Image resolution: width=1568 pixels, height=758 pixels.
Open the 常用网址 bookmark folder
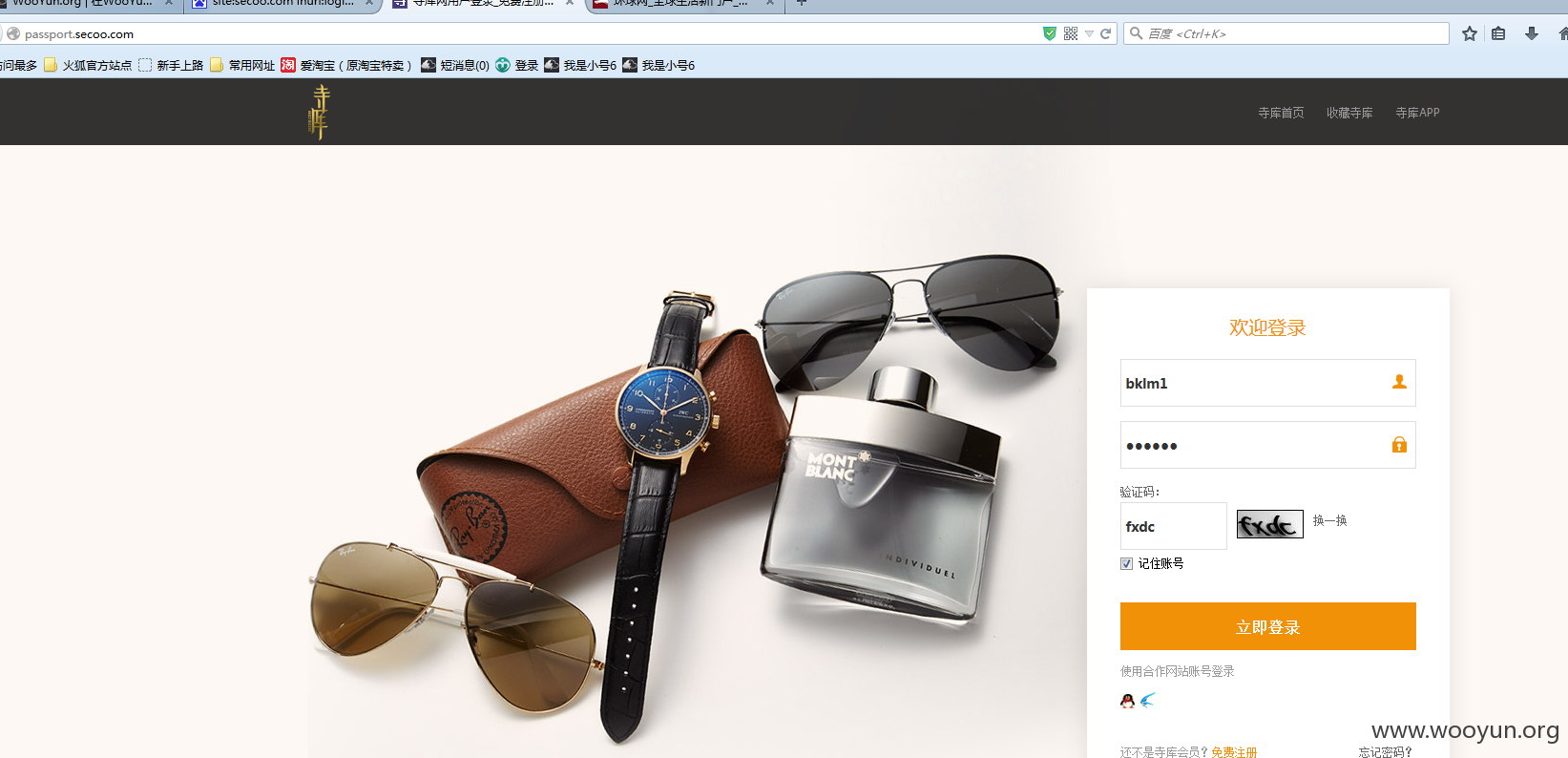pos(242,65)
